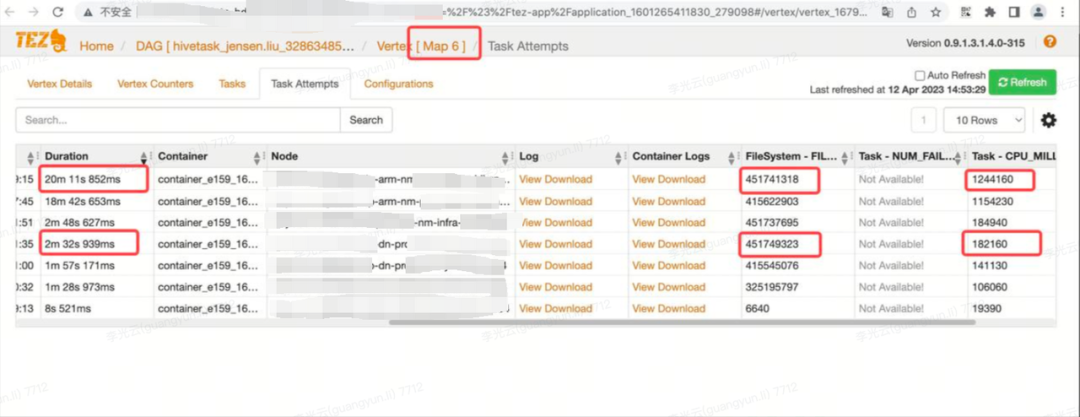The image size is (1080, 417).
Task: Focus the Search... input field
Action: coord(178,120)
